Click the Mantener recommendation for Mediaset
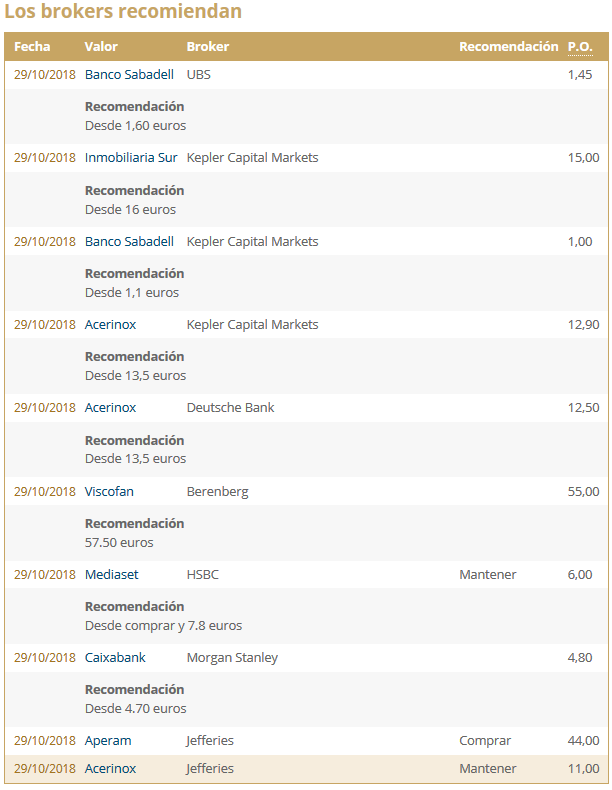Viewport: 612px width, 790px height. tap(488, 574)
